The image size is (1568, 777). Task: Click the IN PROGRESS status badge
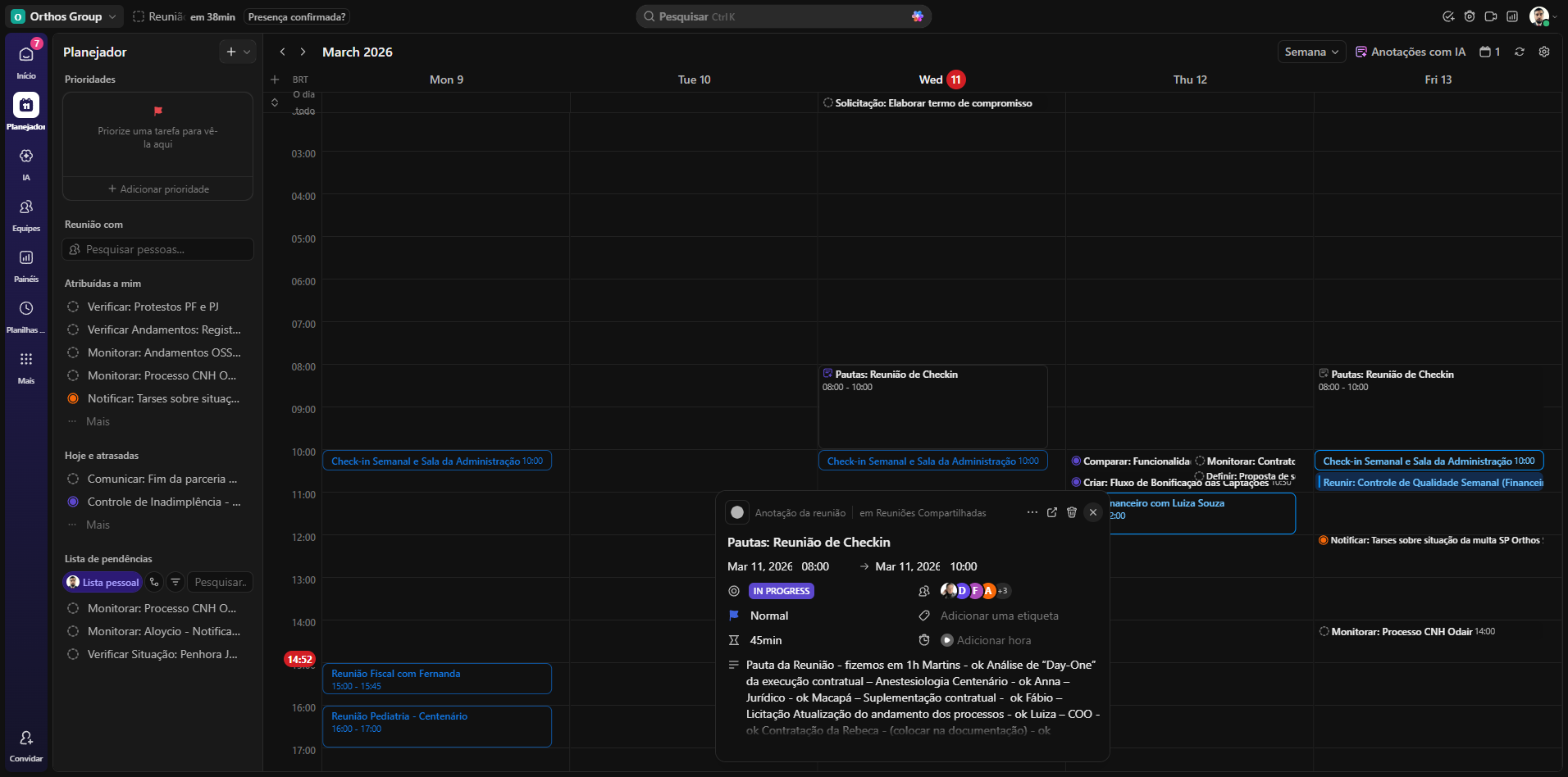pos(781,591)
